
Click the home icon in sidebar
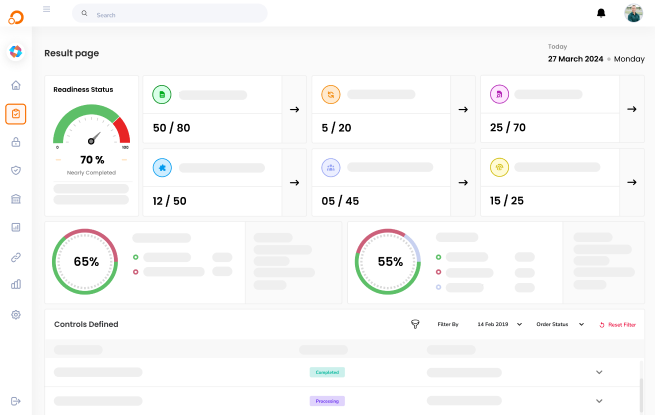[x=16, y=86]
